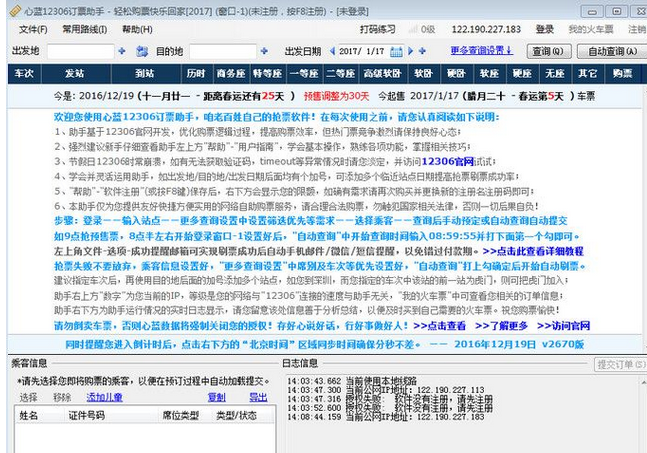Click 选择 in passenger info panel
This screenshot has height=453, width=647.
[x=28, y=397]
